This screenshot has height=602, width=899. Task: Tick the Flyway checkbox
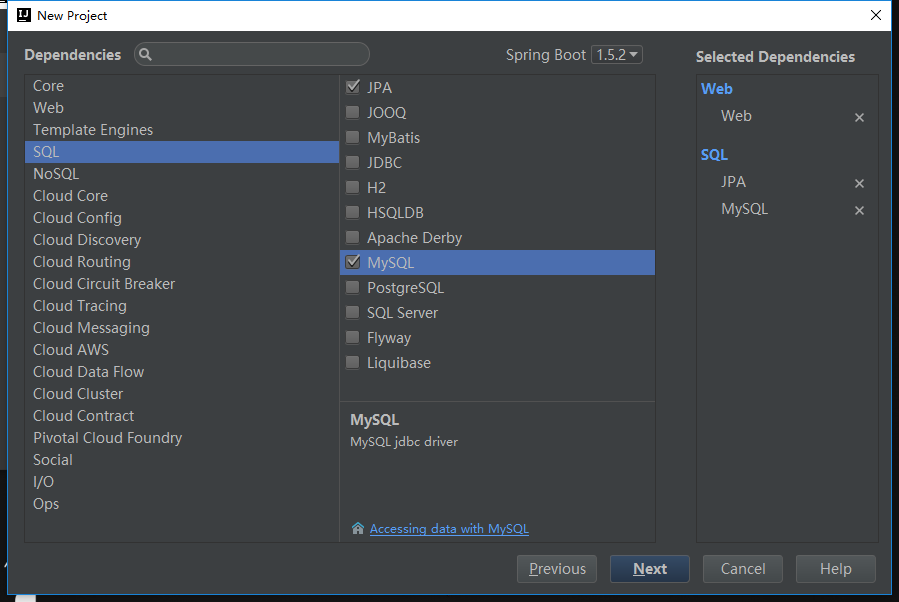click(353, 338)
